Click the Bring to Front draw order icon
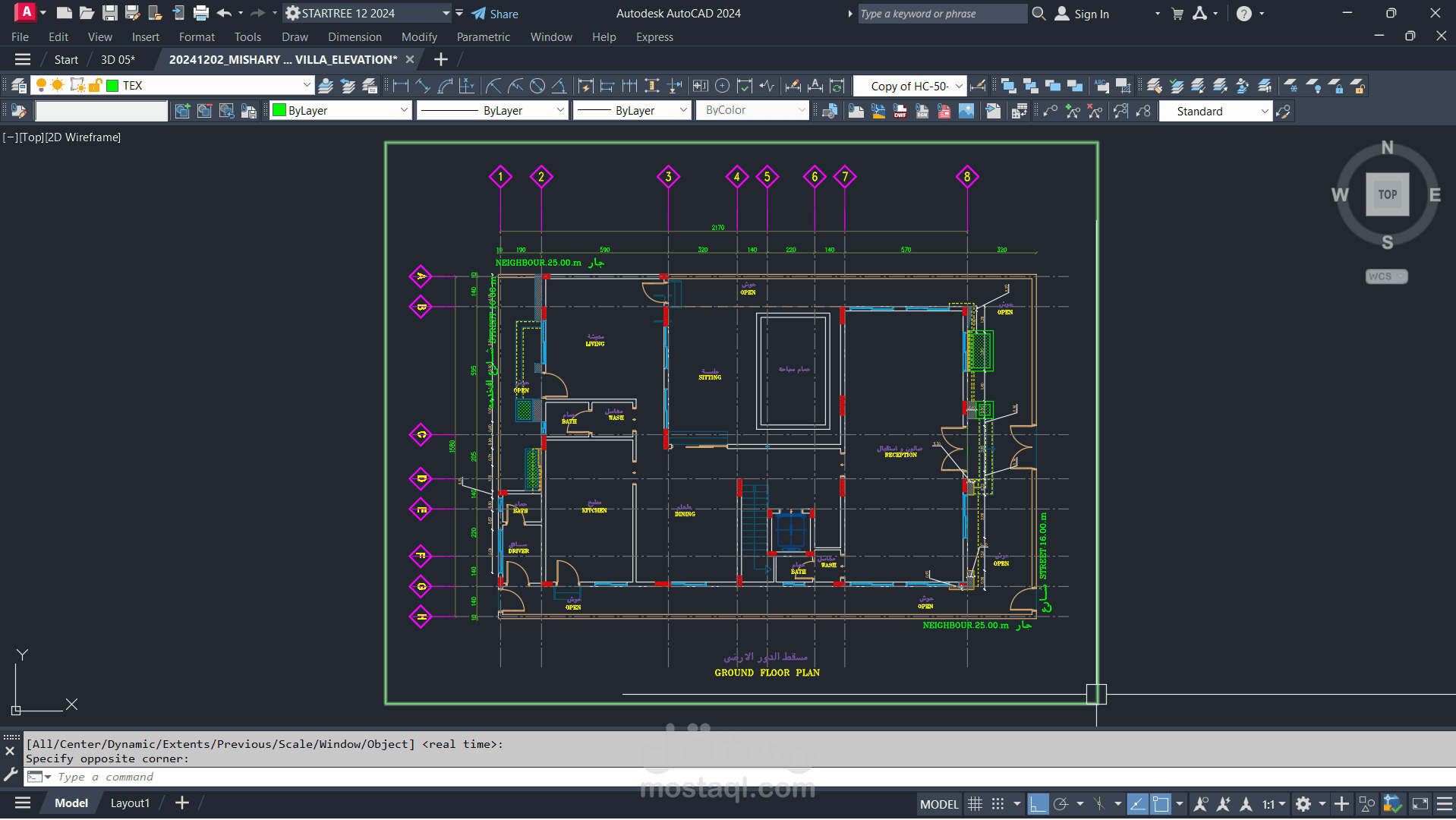Viewport: 1456px width, 820px height. click(1008, 86)
